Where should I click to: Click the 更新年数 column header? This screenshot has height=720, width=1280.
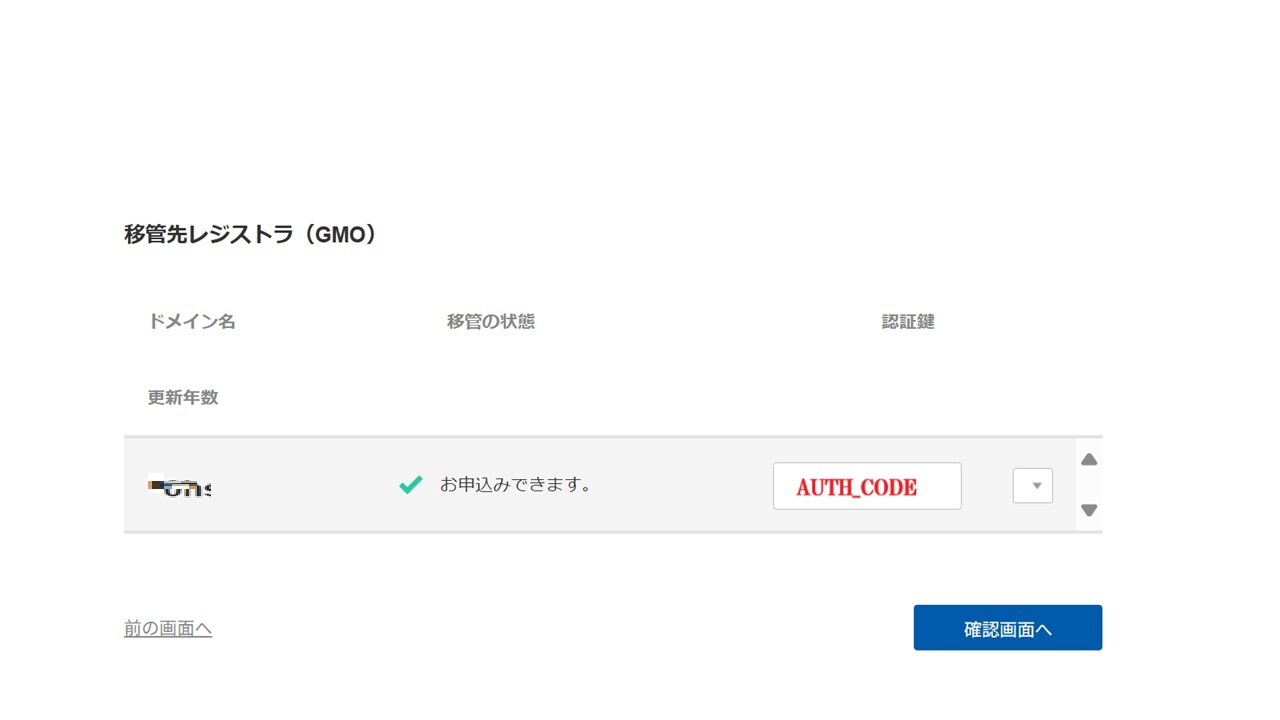pos(183,397)
